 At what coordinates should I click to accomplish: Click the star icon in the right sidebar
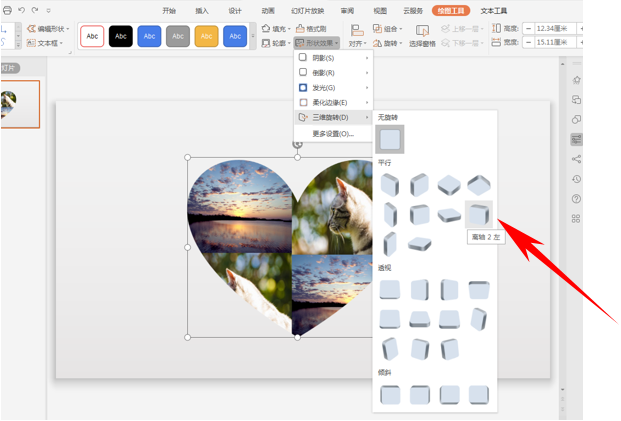coord(577,80)
